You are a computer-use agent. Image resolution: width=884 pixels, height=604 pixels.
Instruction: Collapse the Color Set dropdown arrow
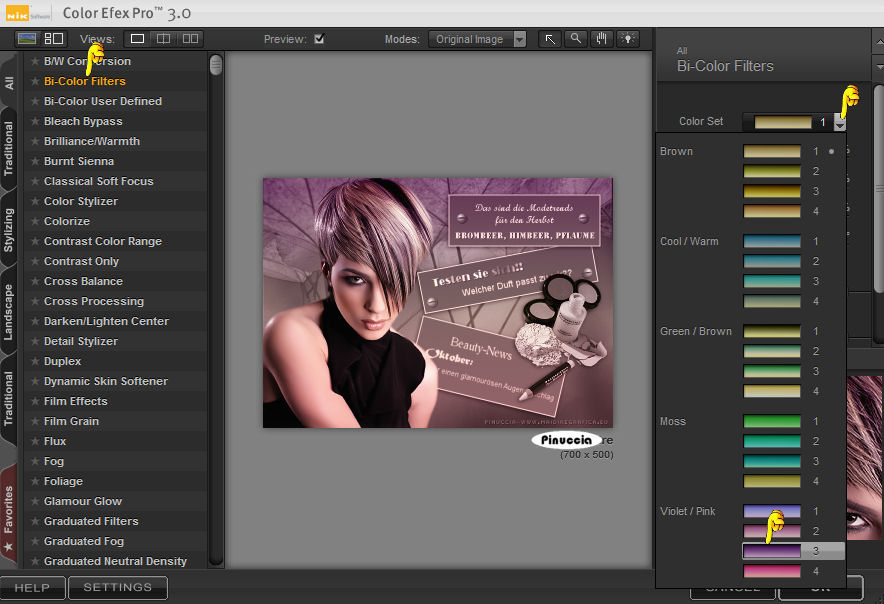click(840, 122)
